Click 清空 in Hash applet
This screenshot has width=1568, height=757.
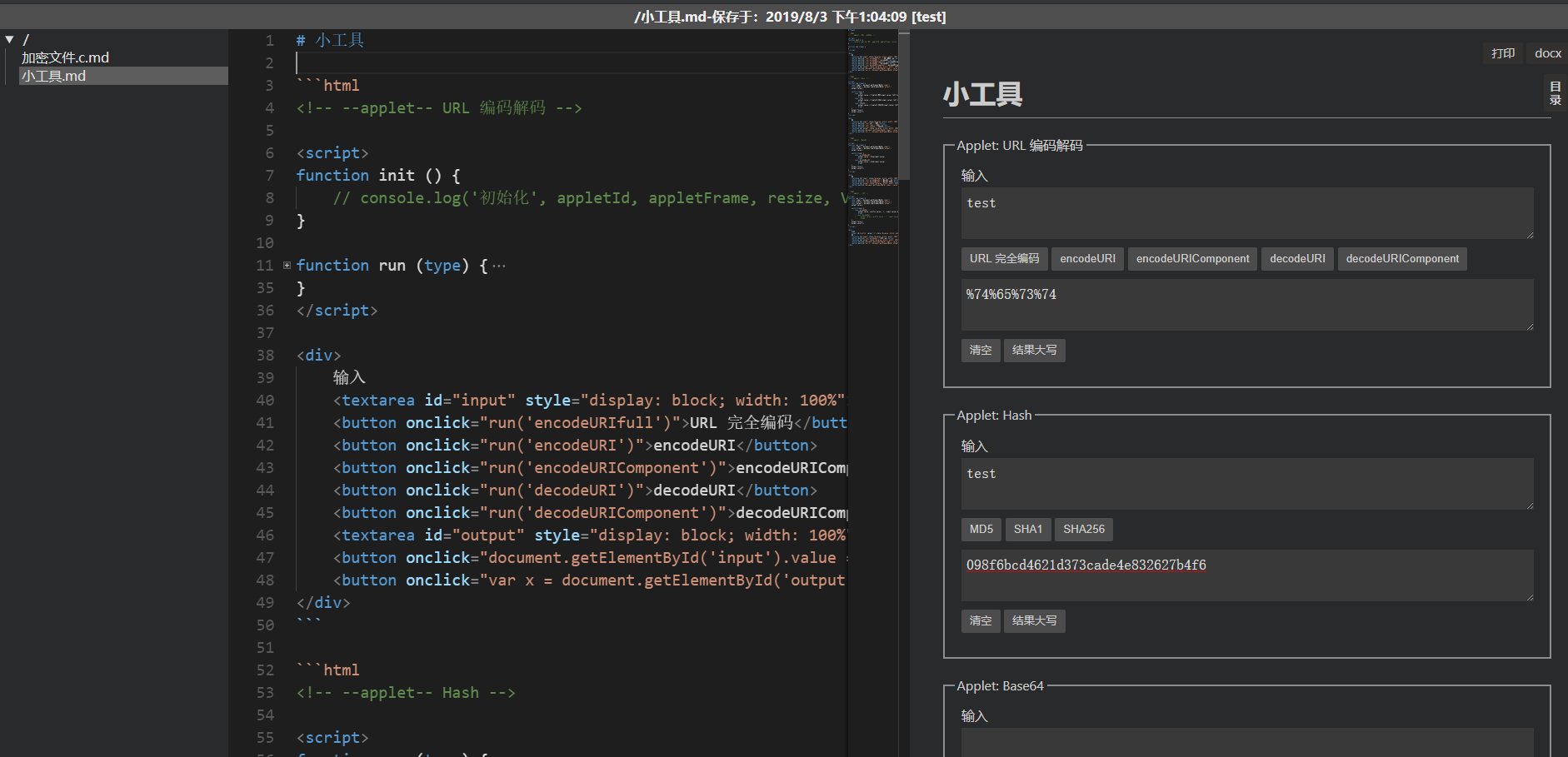click(x=981, y=621)
